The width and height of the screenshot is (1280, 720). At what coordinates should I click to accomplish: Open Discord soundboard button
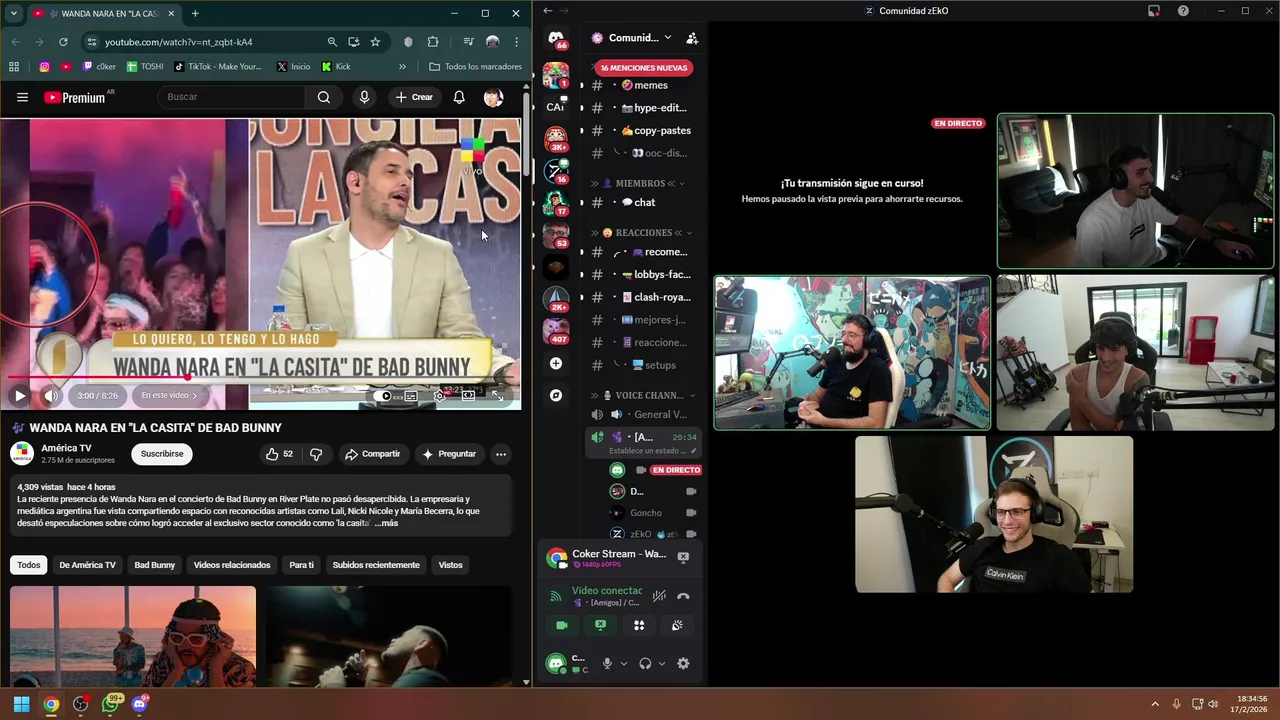click(677, 625)
